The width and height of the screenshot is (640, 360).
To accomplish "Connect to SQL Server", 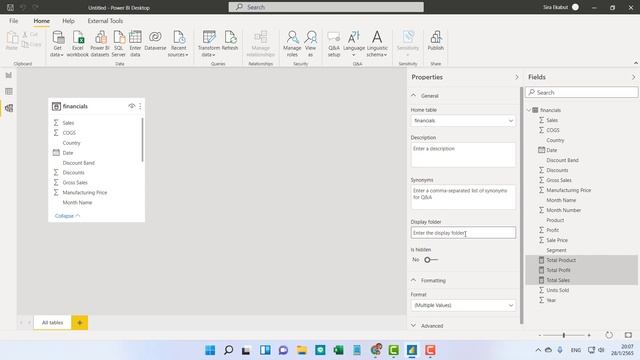I will point(119,44).
